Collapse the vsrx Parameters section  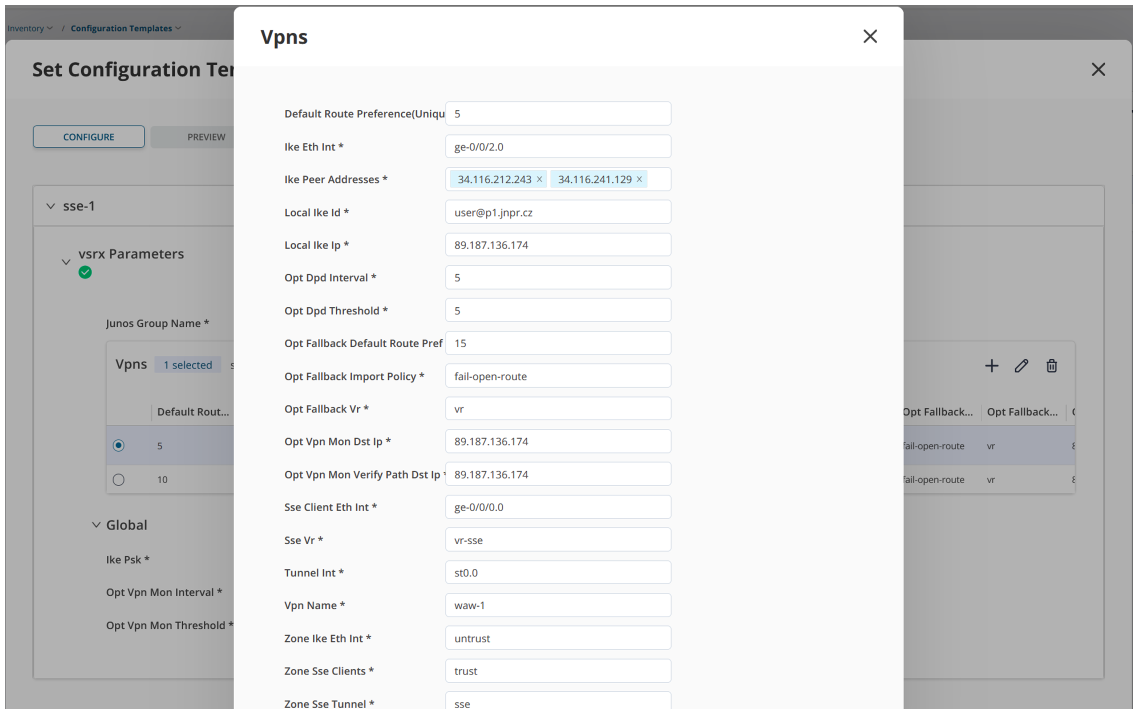pos(66,261)
